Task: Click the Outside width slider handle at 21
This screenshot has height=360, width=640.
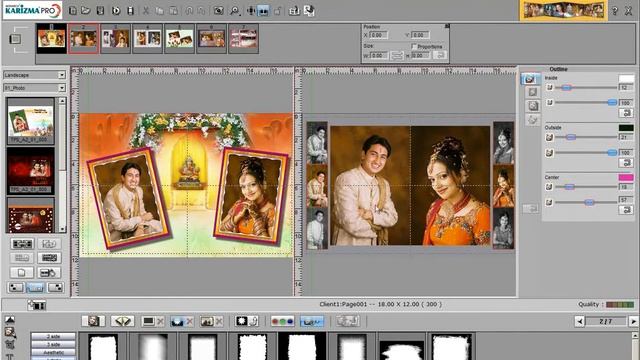Action: pos(571,137)
